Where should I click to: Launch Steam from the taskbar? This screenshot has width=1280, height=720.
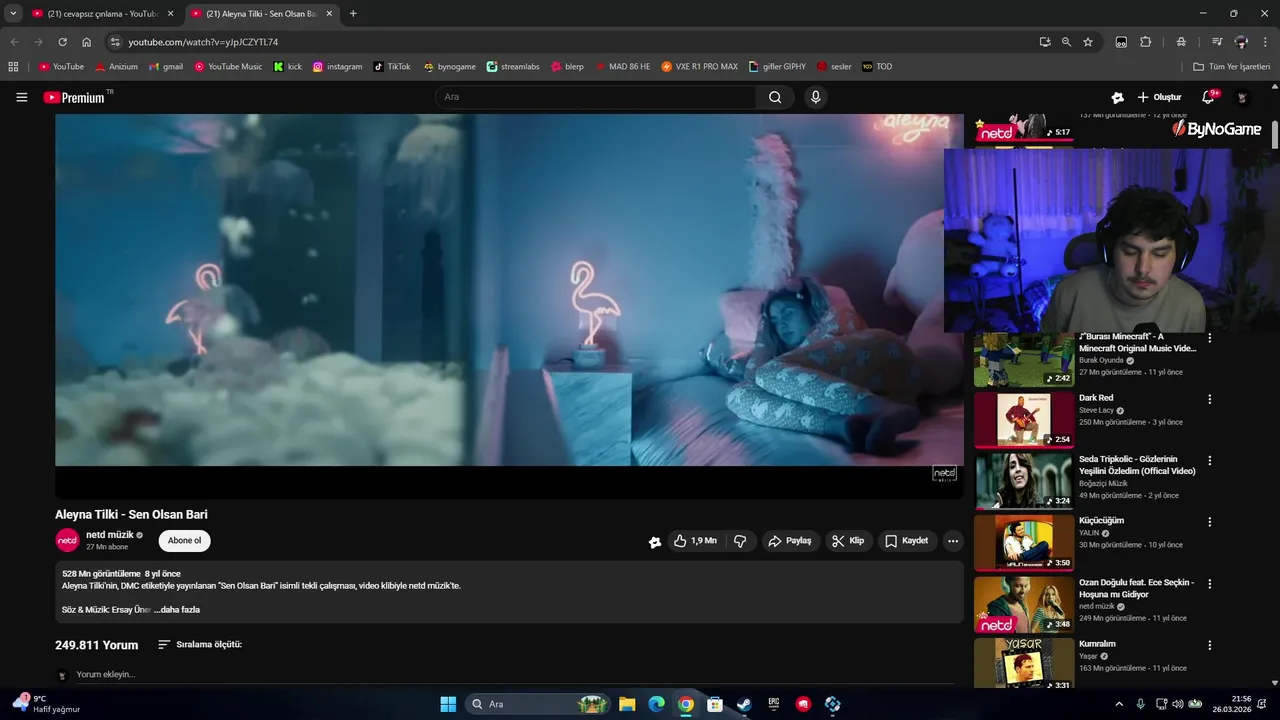744,704
